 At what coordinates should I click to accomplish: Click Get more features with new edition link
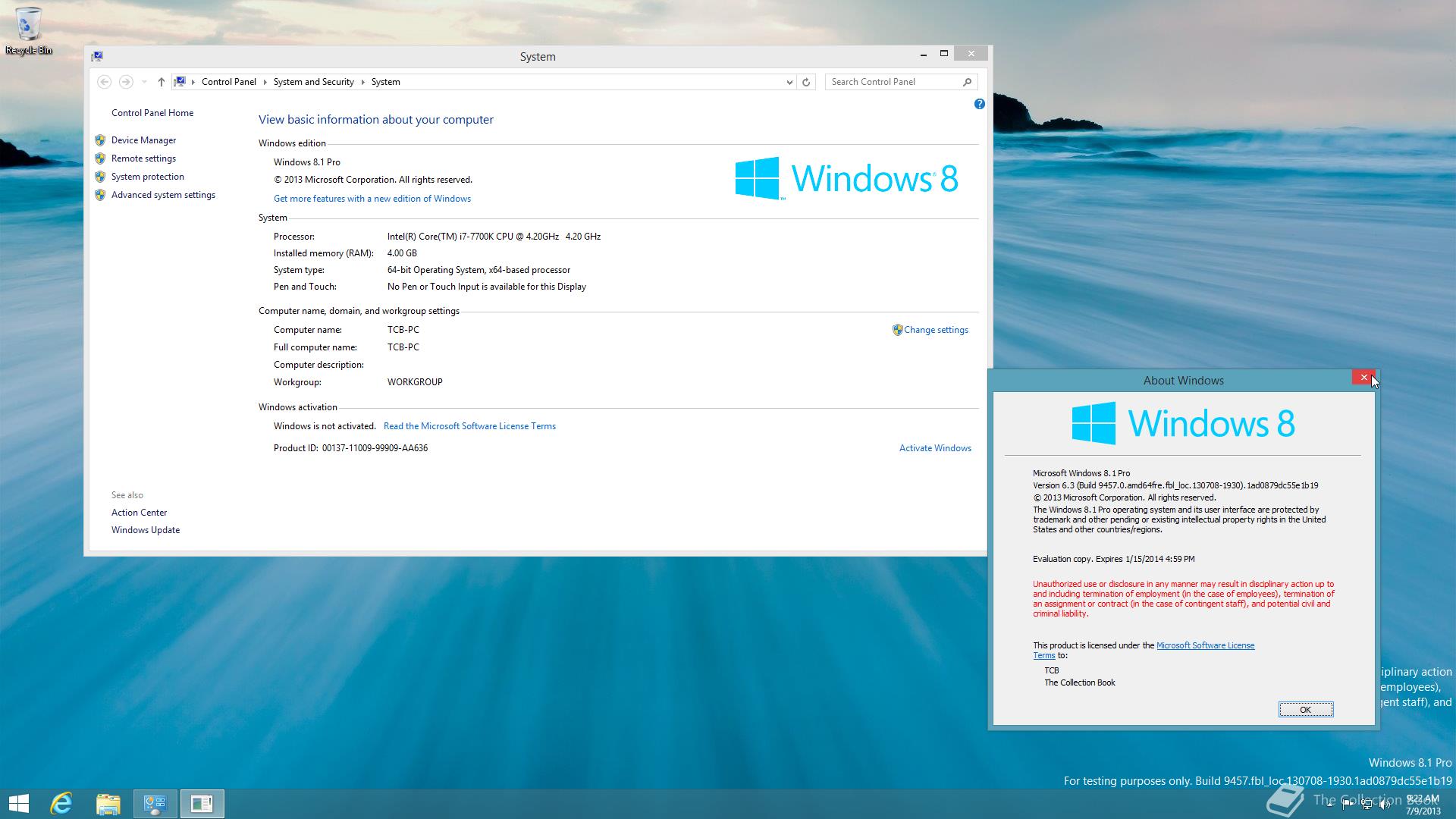(x=372, y=199)
